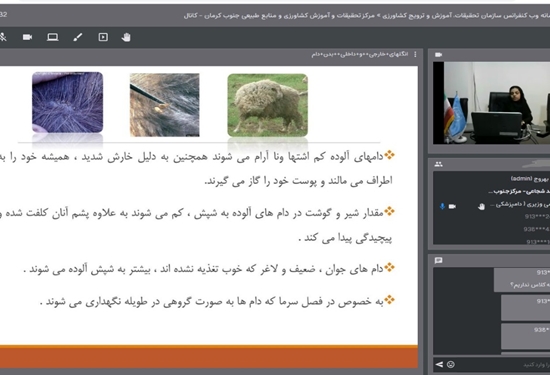Start screen sharing with laptop icon
This screenshot has height=375, width=550.
click(x=53, y=37)
